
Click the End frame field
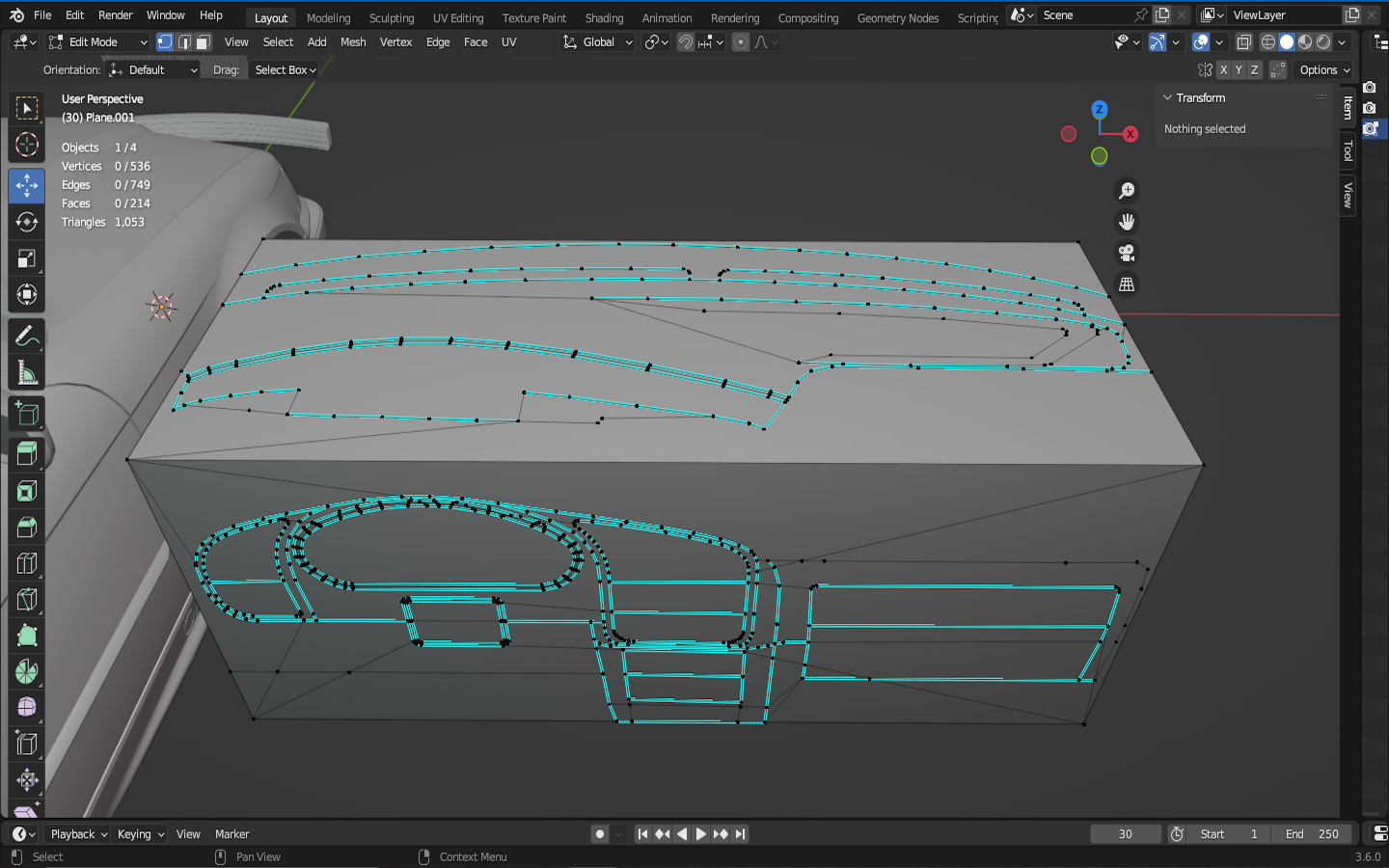[1311, 834]
